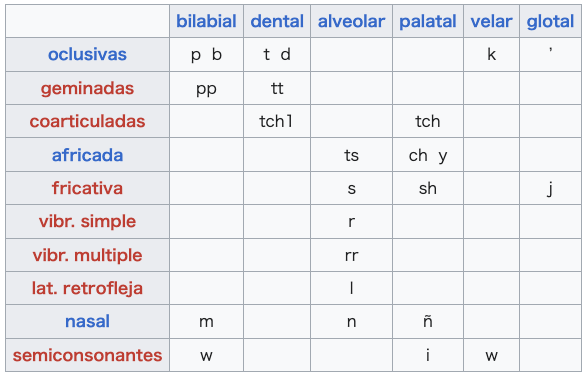587x379 pixels.
Task: Click the red geminadas link
Action: click(x=87, y=88)
